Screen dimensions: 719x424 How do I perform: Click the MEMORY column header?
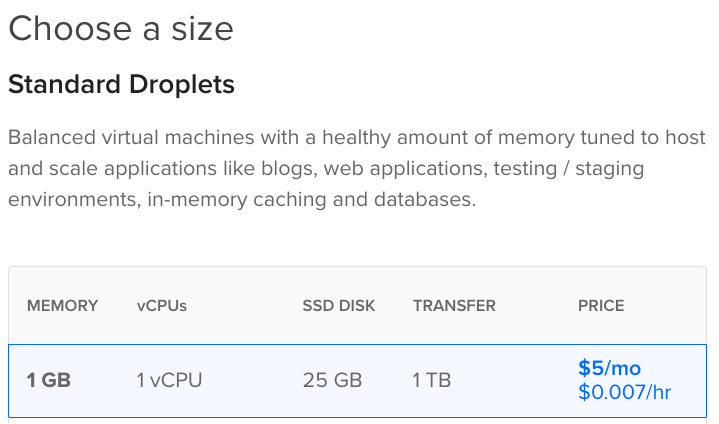[62, 306]
